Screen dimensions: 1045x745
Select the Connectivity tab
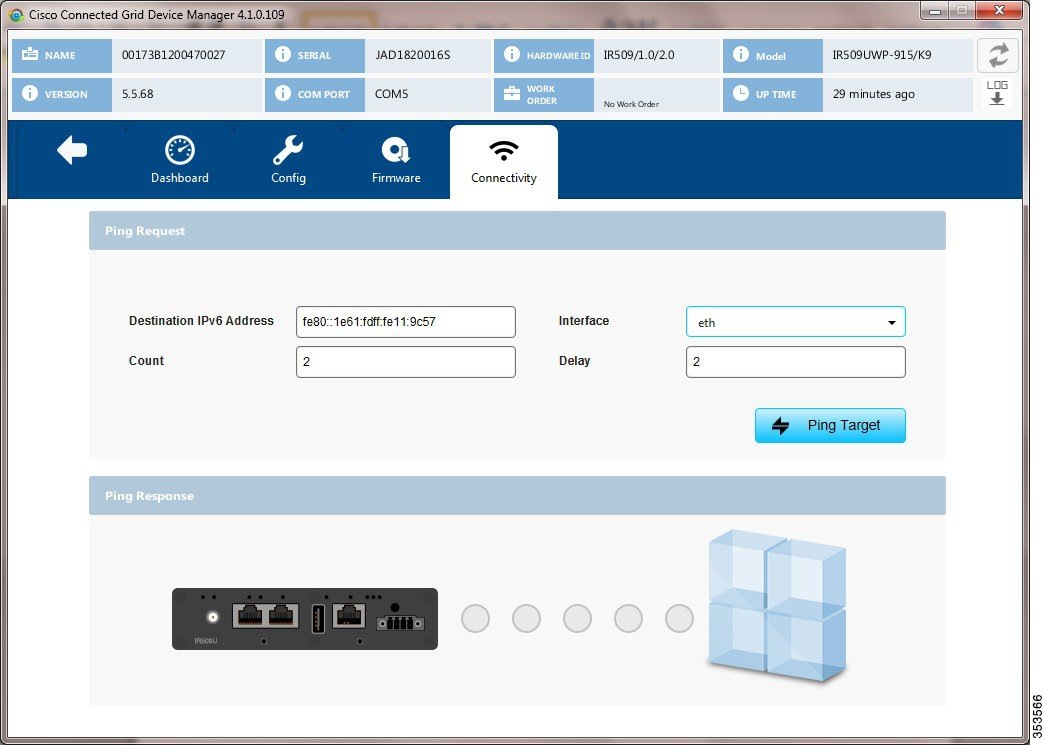(504, 161)
